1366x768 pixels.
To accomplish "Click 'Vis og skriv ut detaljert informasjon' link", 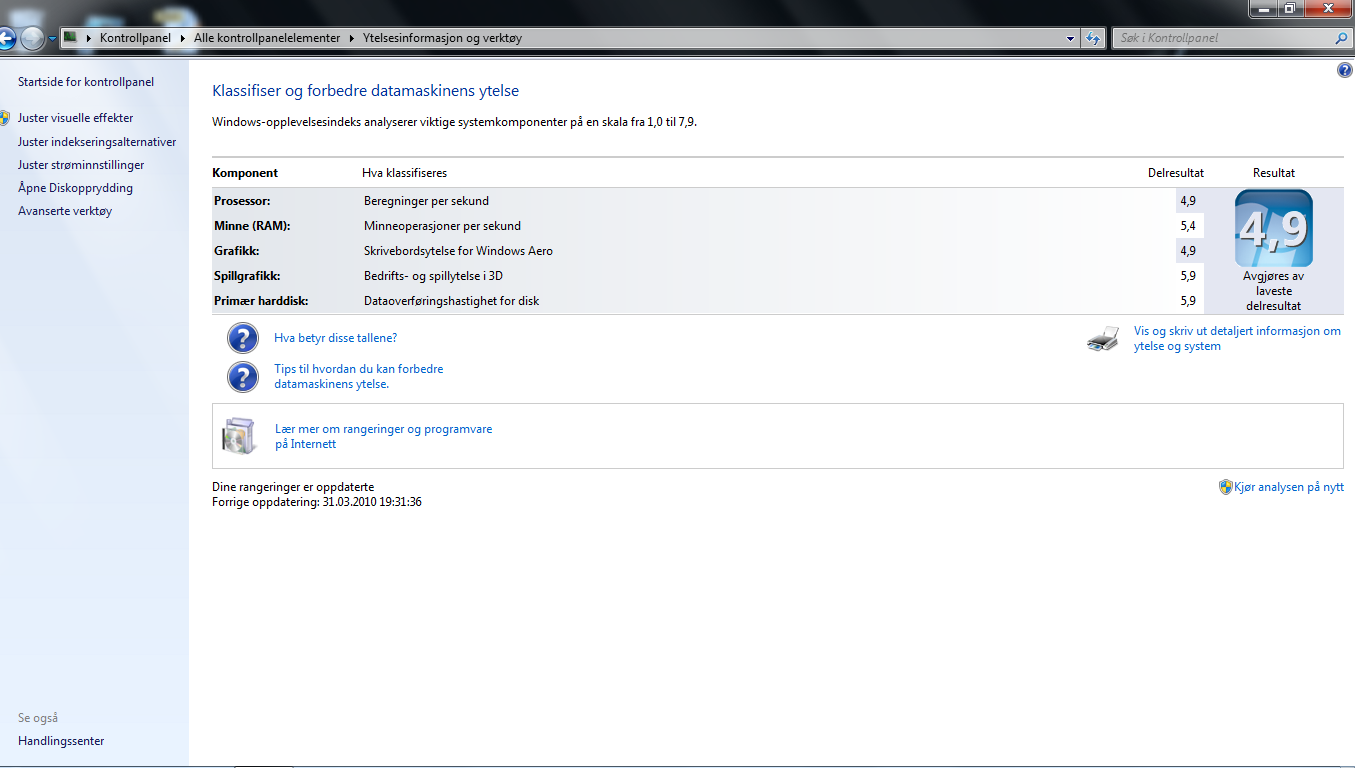I will 1237,338.
